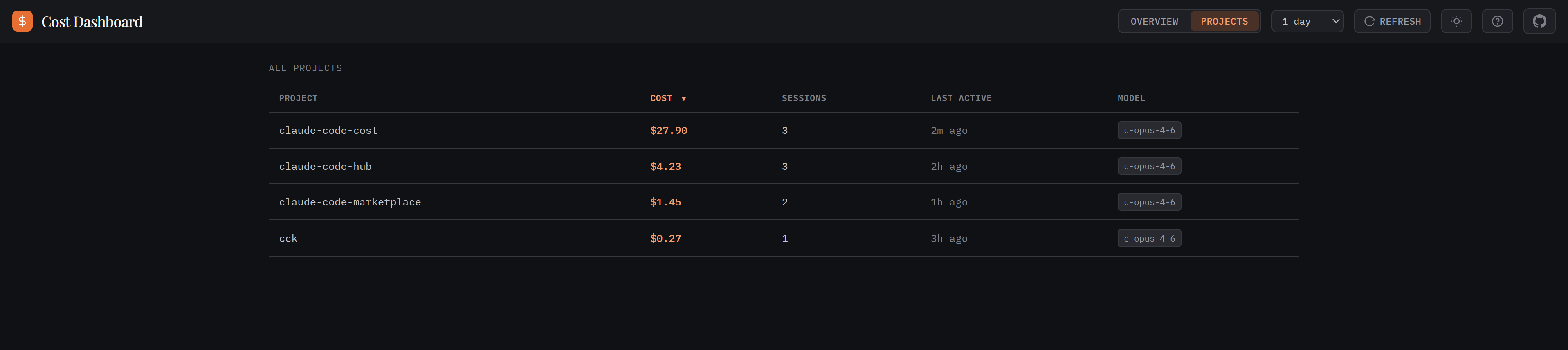Click the model badge in cck row
The image size is (1568, 350).
[1149, 238]
